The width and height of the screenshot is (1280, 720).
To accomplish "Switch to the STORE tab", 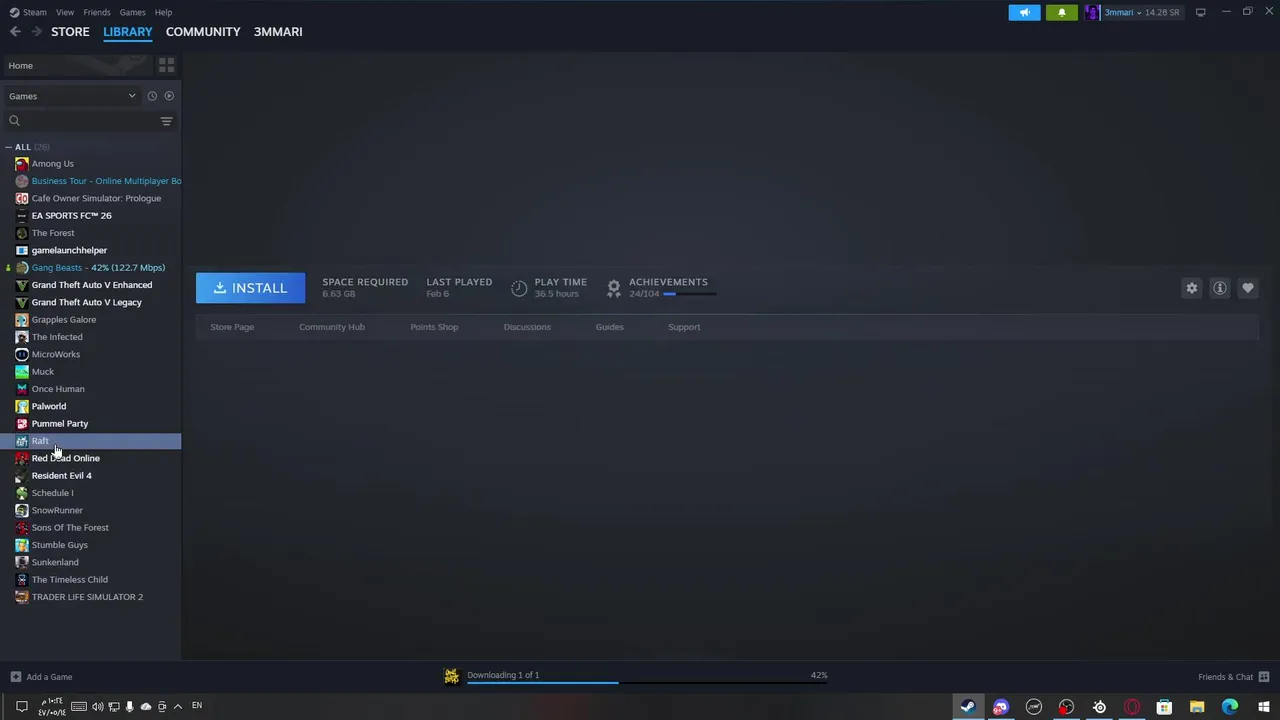I will click(70, 32).
